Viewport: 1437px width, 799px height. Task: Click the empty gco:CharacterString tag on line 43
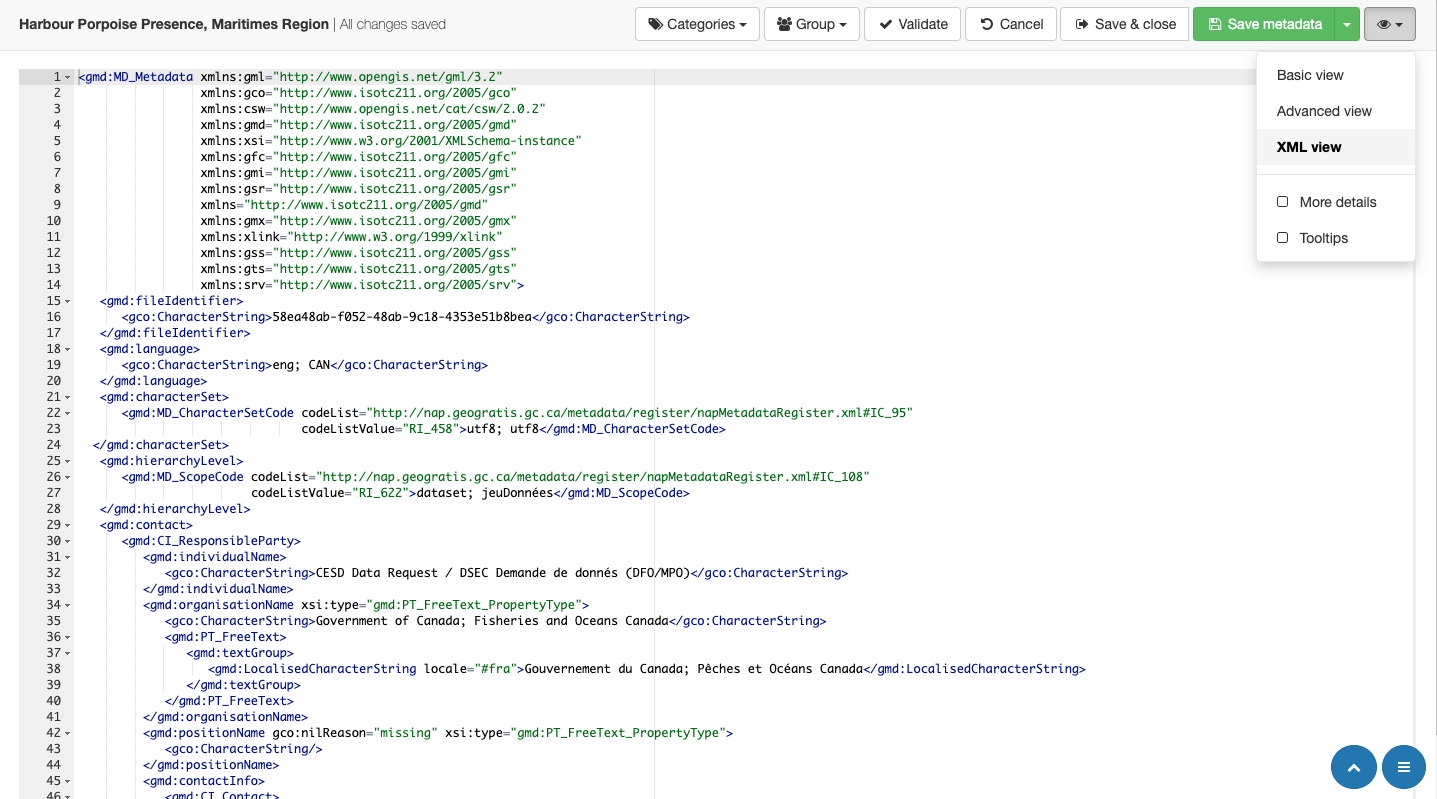coord(244,749)
